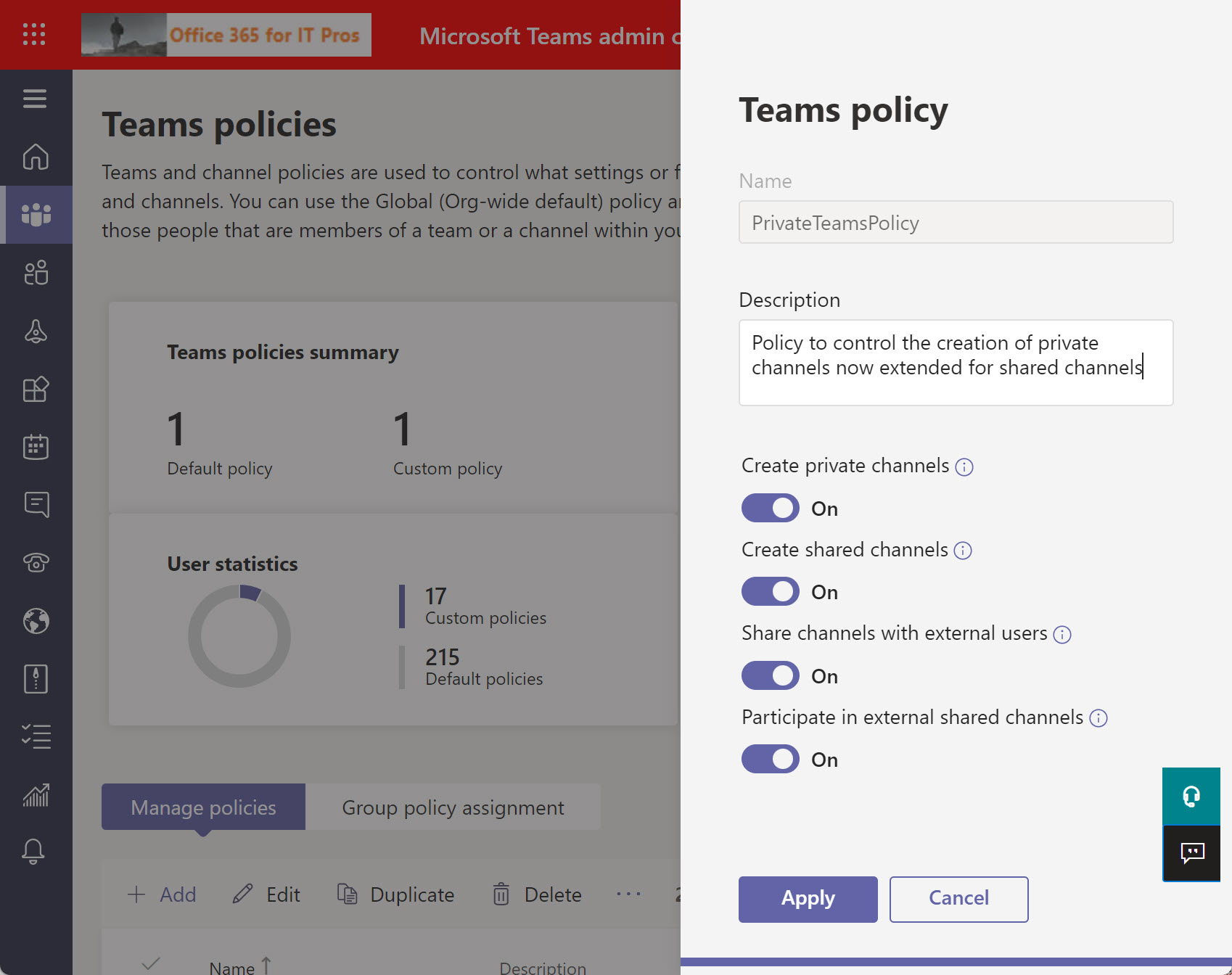1232x975 pixels.
Task: Edit the Description text field
Action: (x=955, y=362)
